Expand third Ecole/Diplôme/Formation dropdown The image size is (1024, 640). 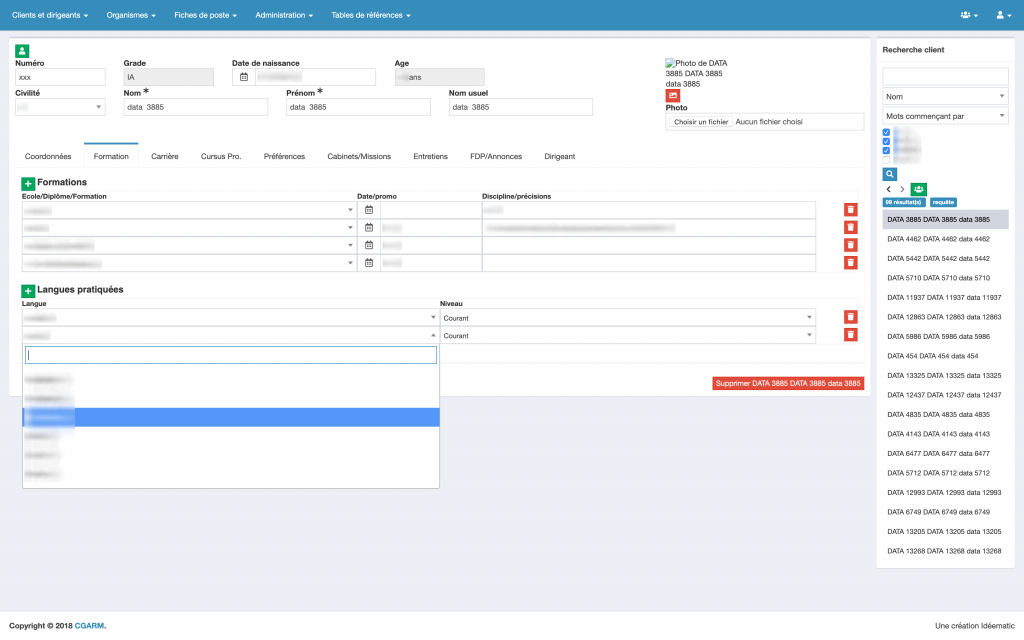tap(189, 245)
